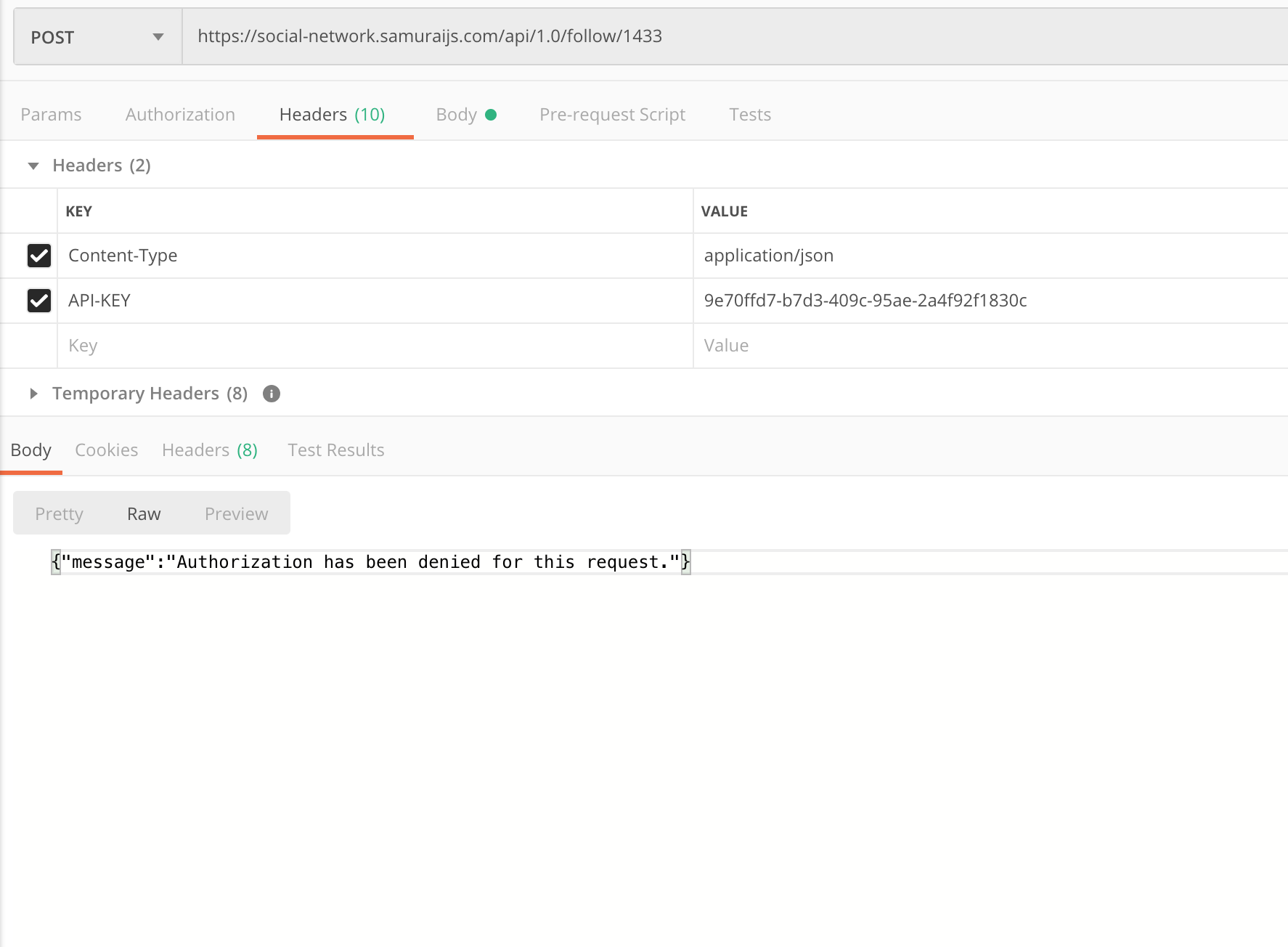Expand the Temporary Headers section

coord(33,394)
